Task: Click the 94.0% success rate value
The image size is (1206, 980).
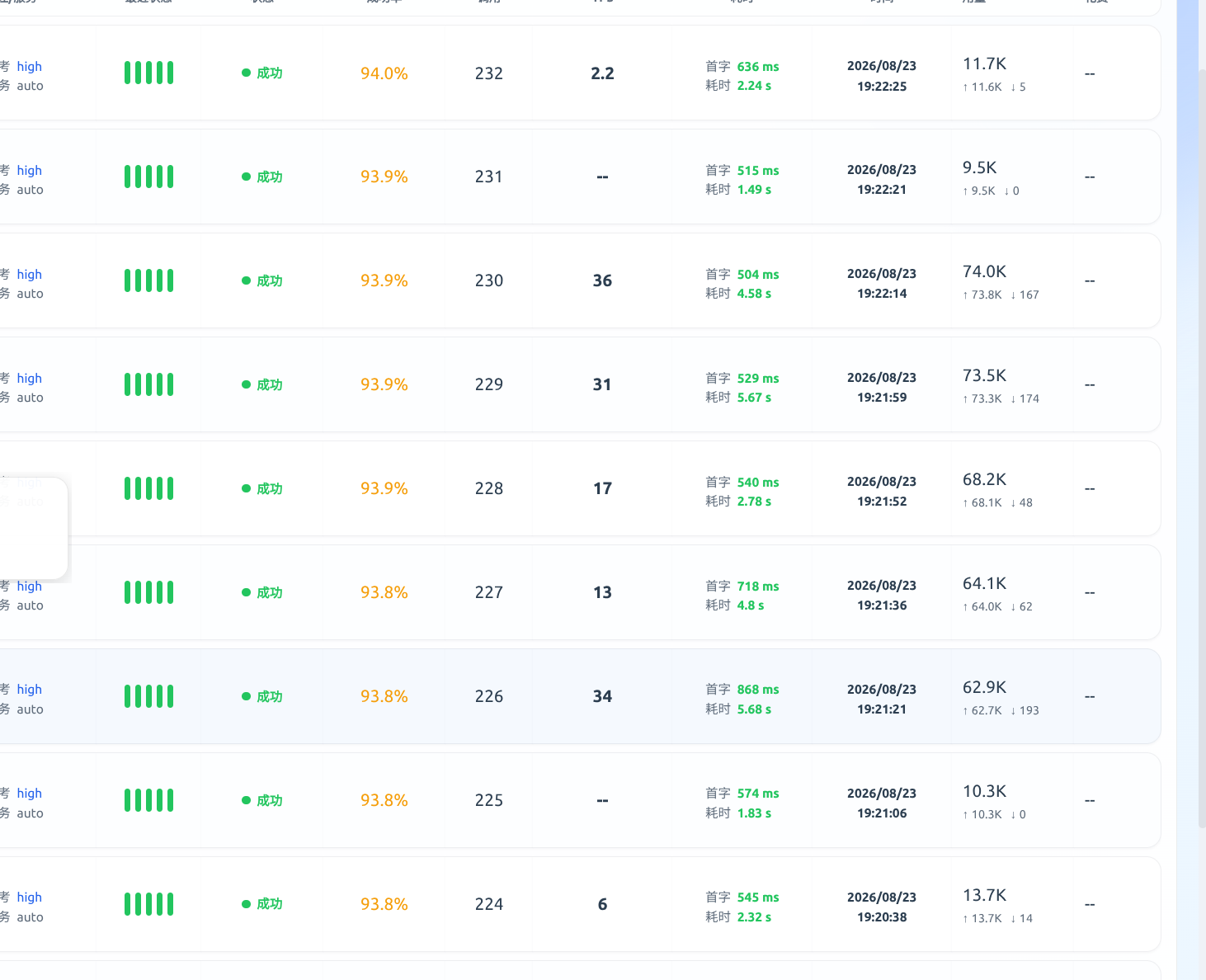Action: tap(384, 73)
